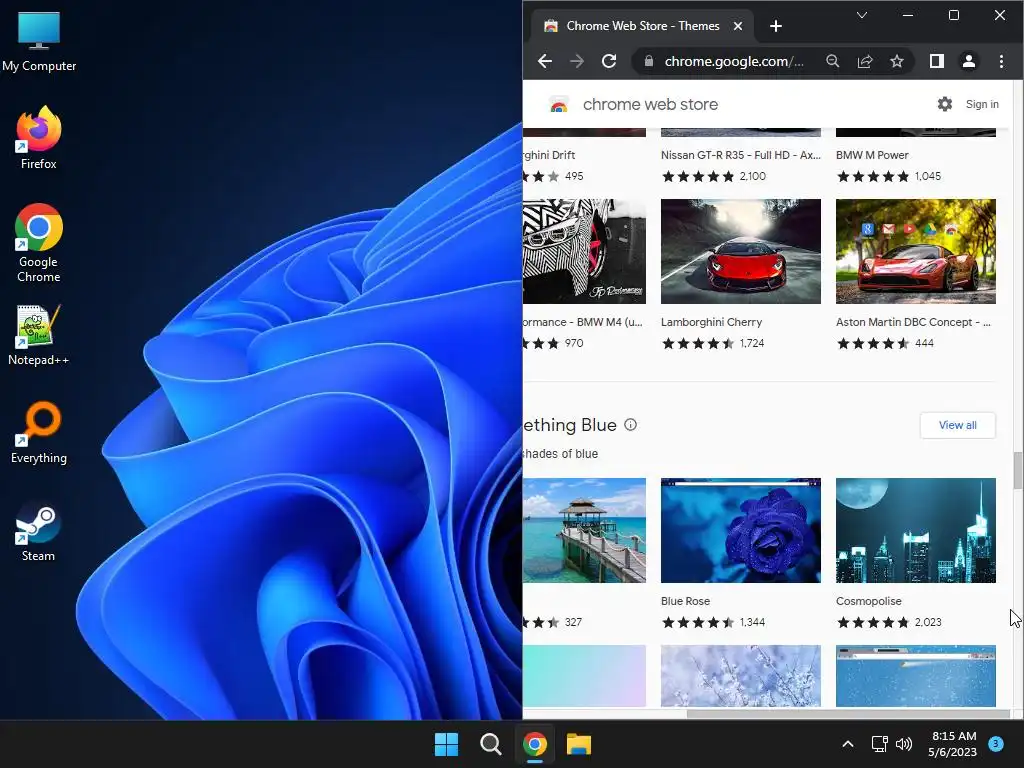Click the zoom magnifier icon in address bar
1024x768 pixels.
832,61
